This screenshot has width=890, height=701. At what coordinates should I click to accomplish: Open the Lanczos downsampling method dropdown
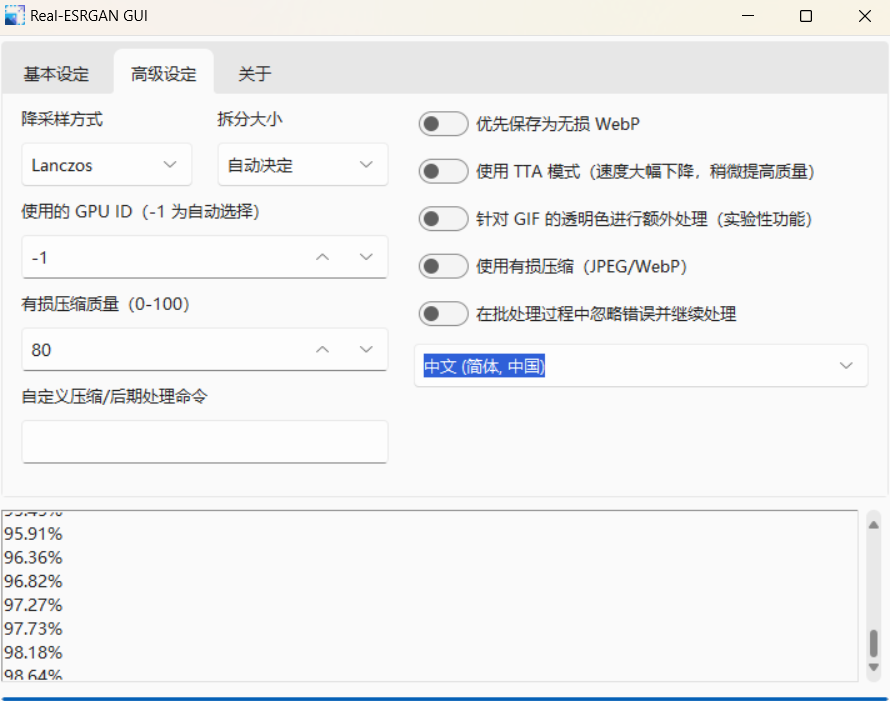(x=106, y=164)
